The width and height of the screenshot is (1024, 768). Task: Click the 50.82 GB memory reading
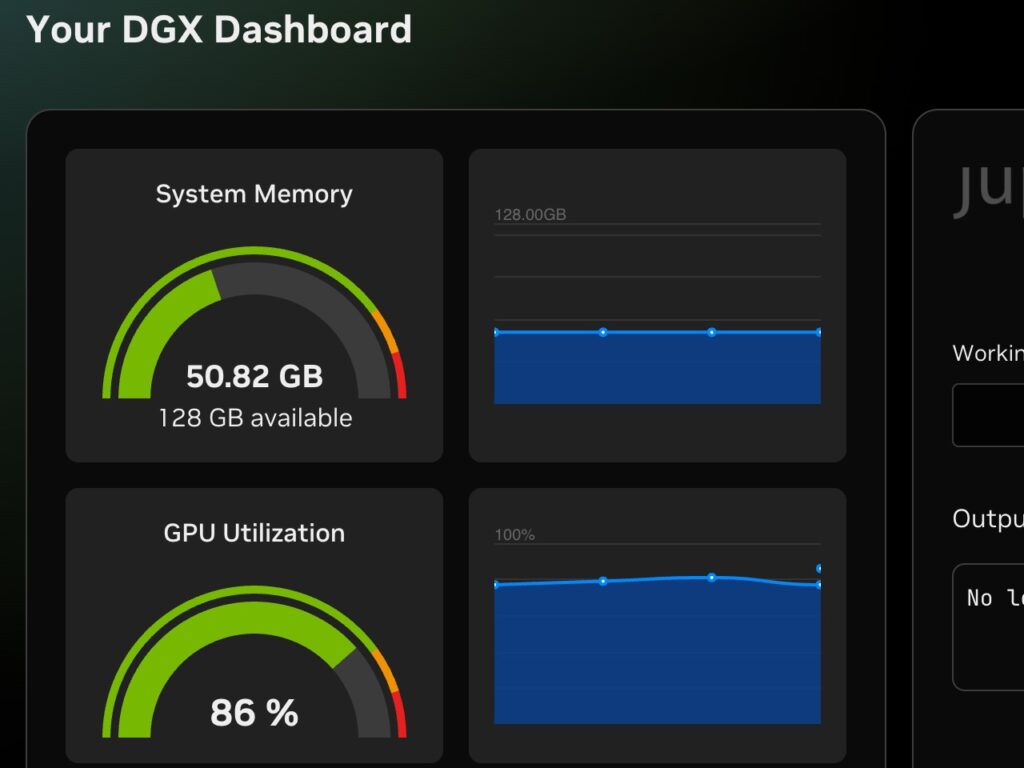254,376
